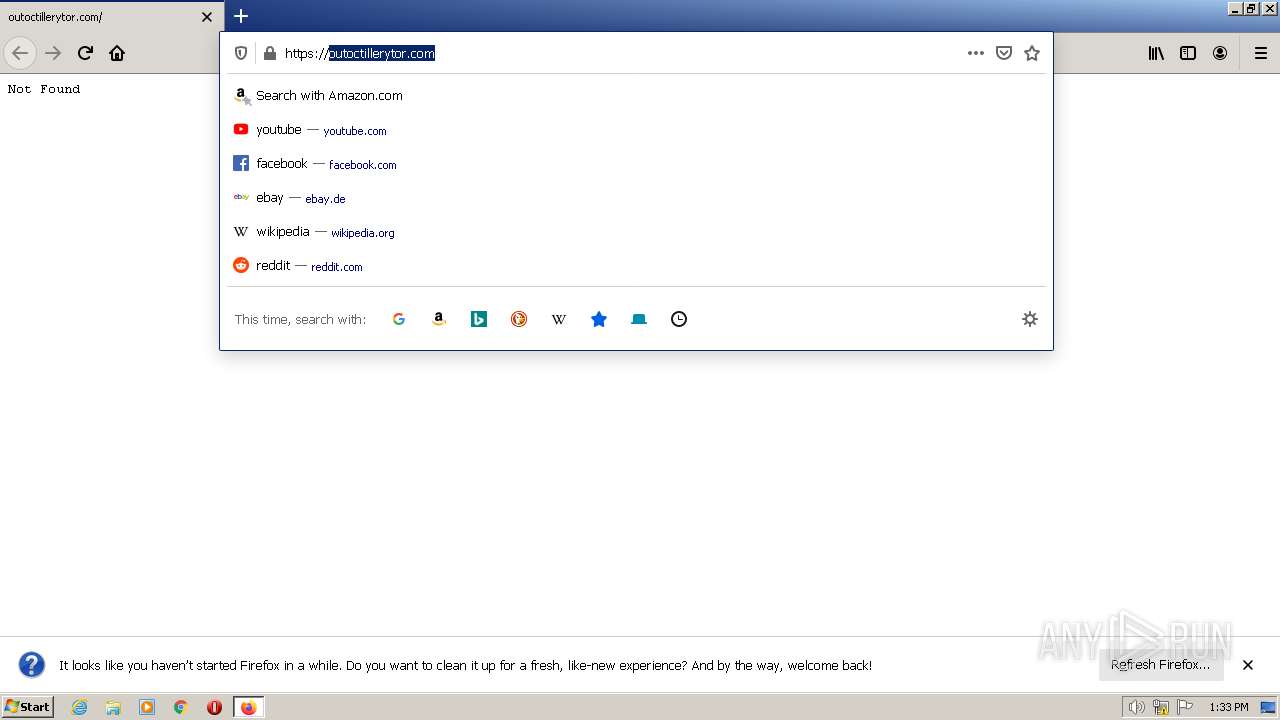
Task: Search this time with Amazon
Action: (x=439, y=319)
